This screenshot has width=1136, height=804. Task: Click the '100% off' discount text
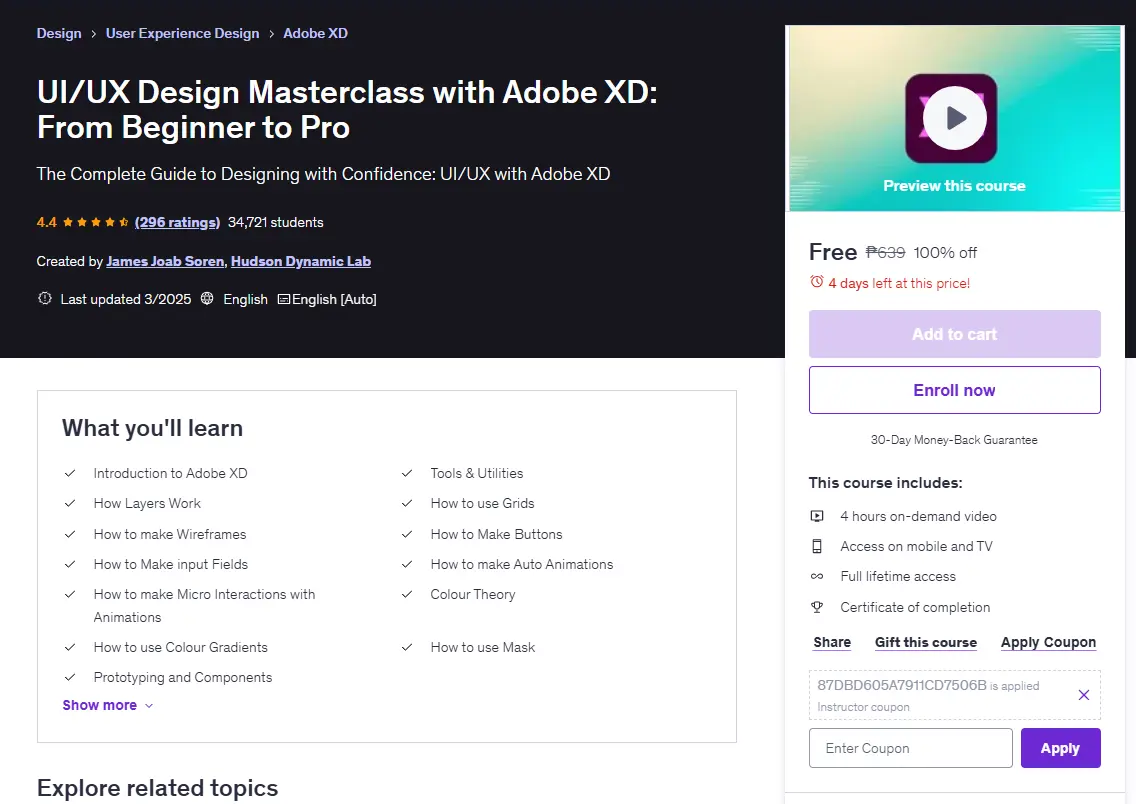coord(945,253)
